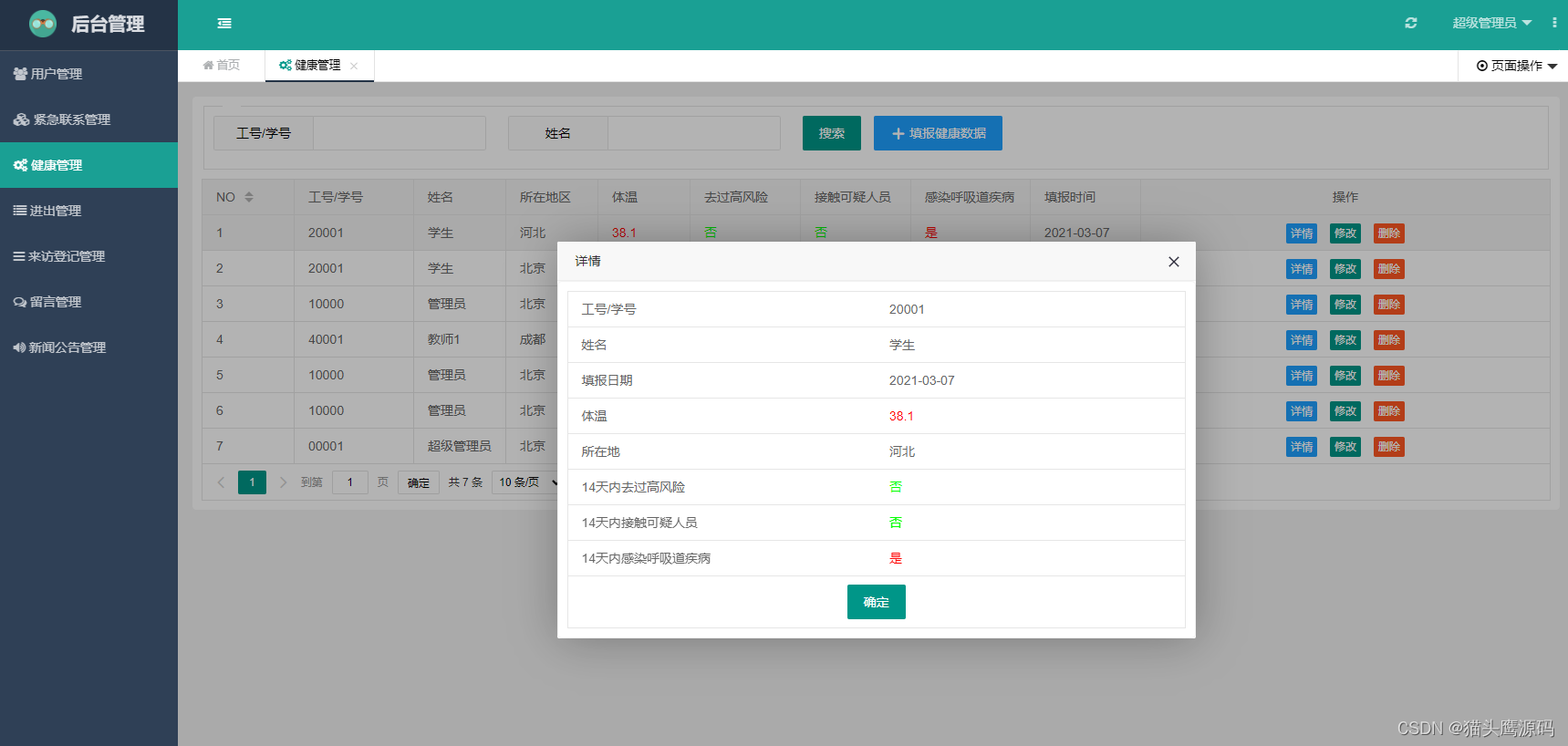Click 修改 for row 6

click(x=1345, y=411)
